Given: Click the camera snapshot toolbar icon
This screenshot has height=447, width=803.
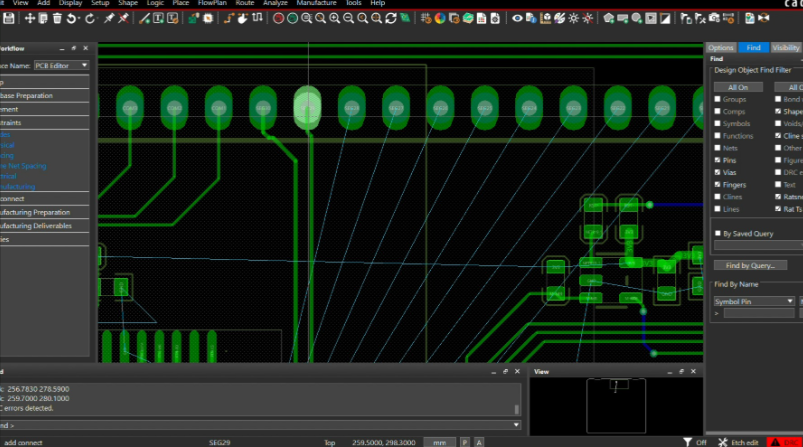Looking at the screenshot, I should [714, 18].
